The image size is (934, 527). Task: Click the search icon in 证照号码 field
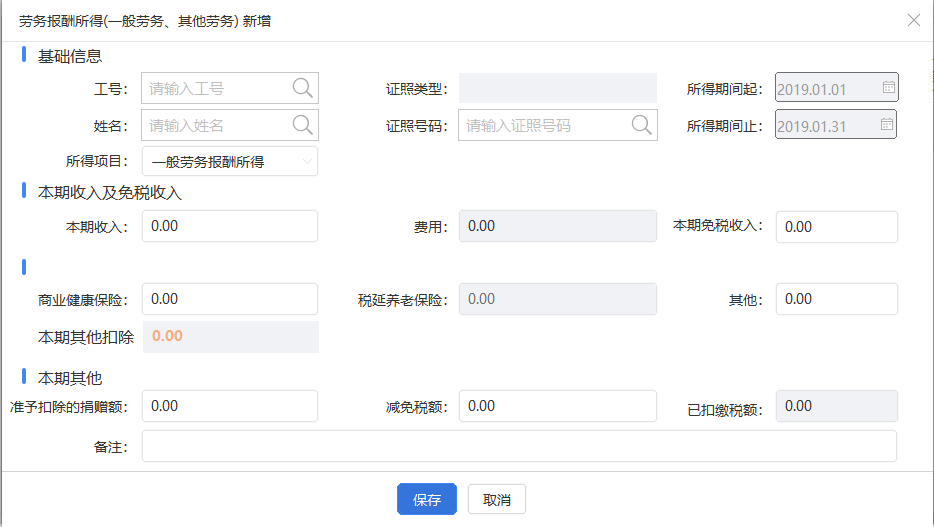[642, 125]
